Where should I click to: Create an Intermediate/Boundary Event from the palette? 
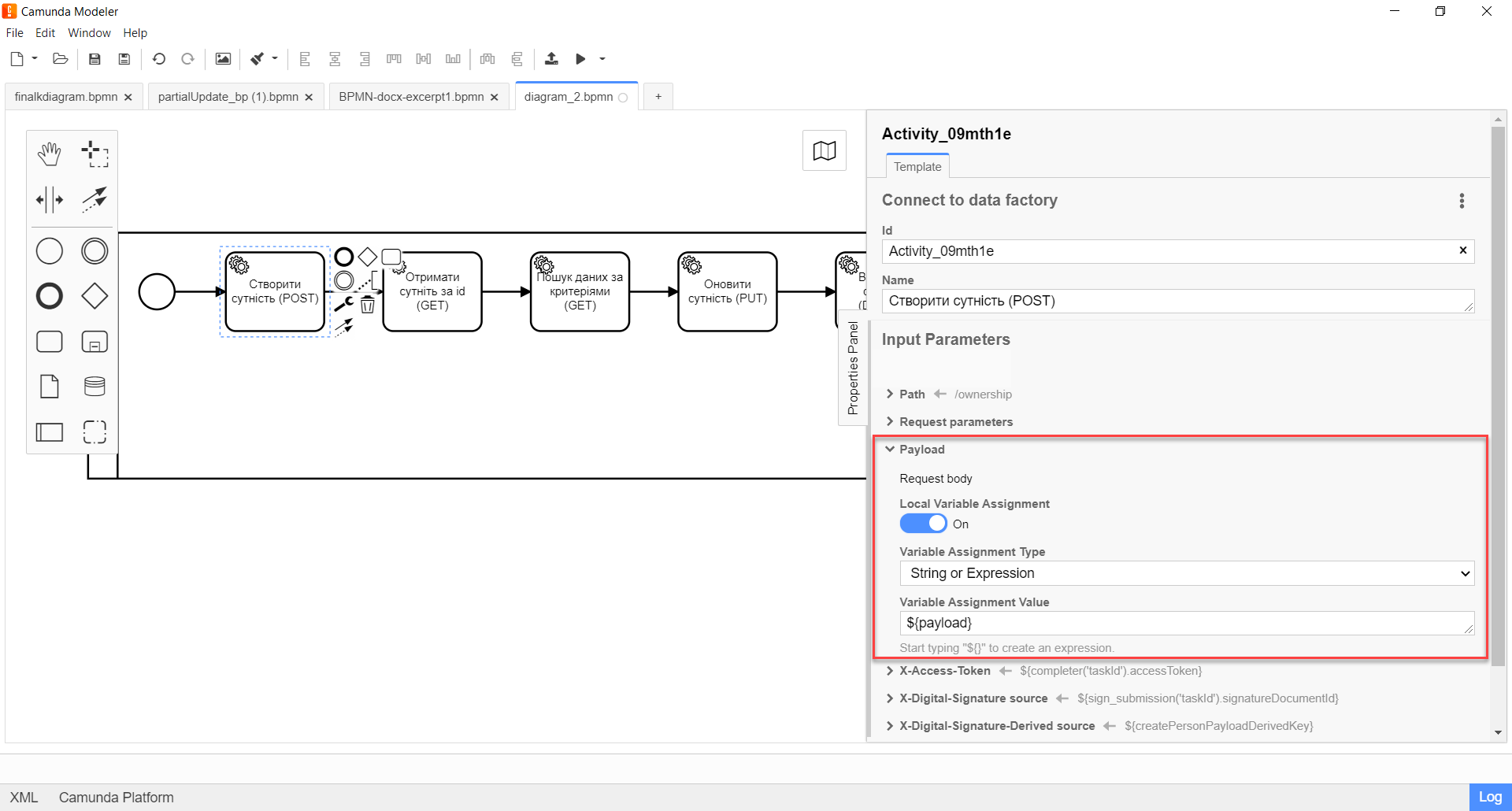click(x=94, y=251)
